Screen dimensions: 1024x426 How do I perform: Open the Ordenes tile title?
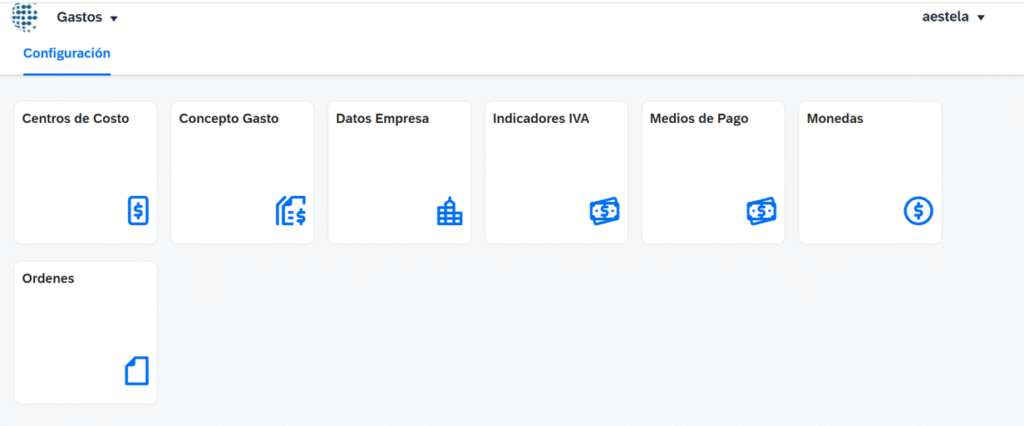pos(48,279)
